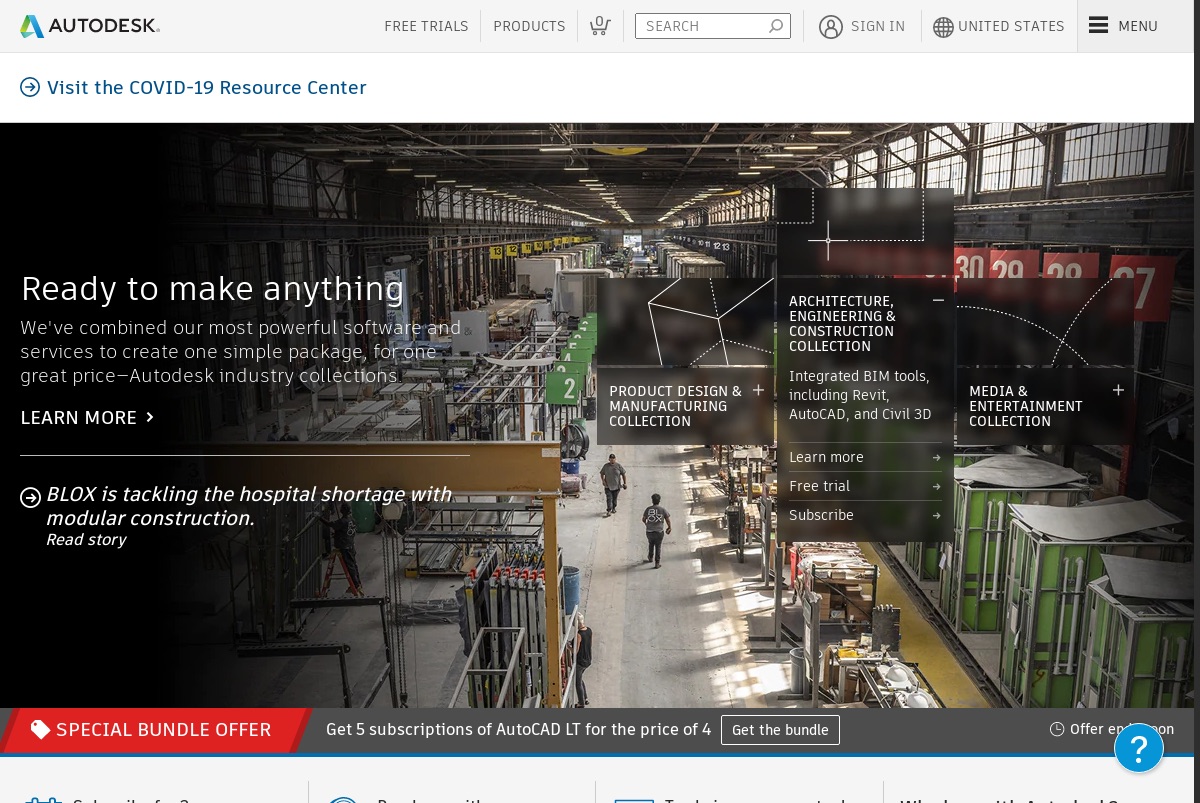The image size is (1200, 803).
Task: Click SIGN IN text
Action: (x=878, y=26)
